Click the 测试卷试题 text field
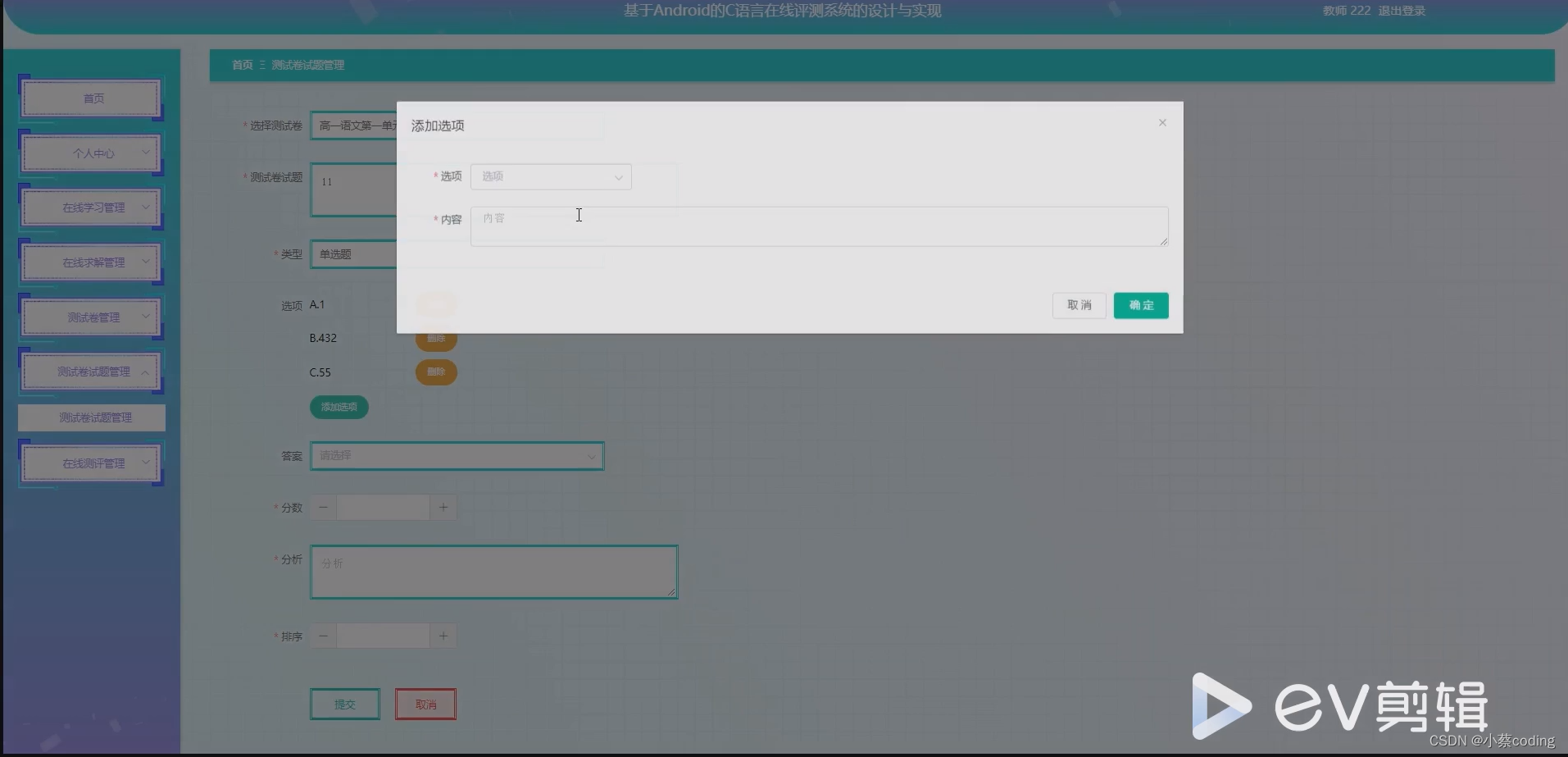1568x757 pixels. tap(353, 190)
